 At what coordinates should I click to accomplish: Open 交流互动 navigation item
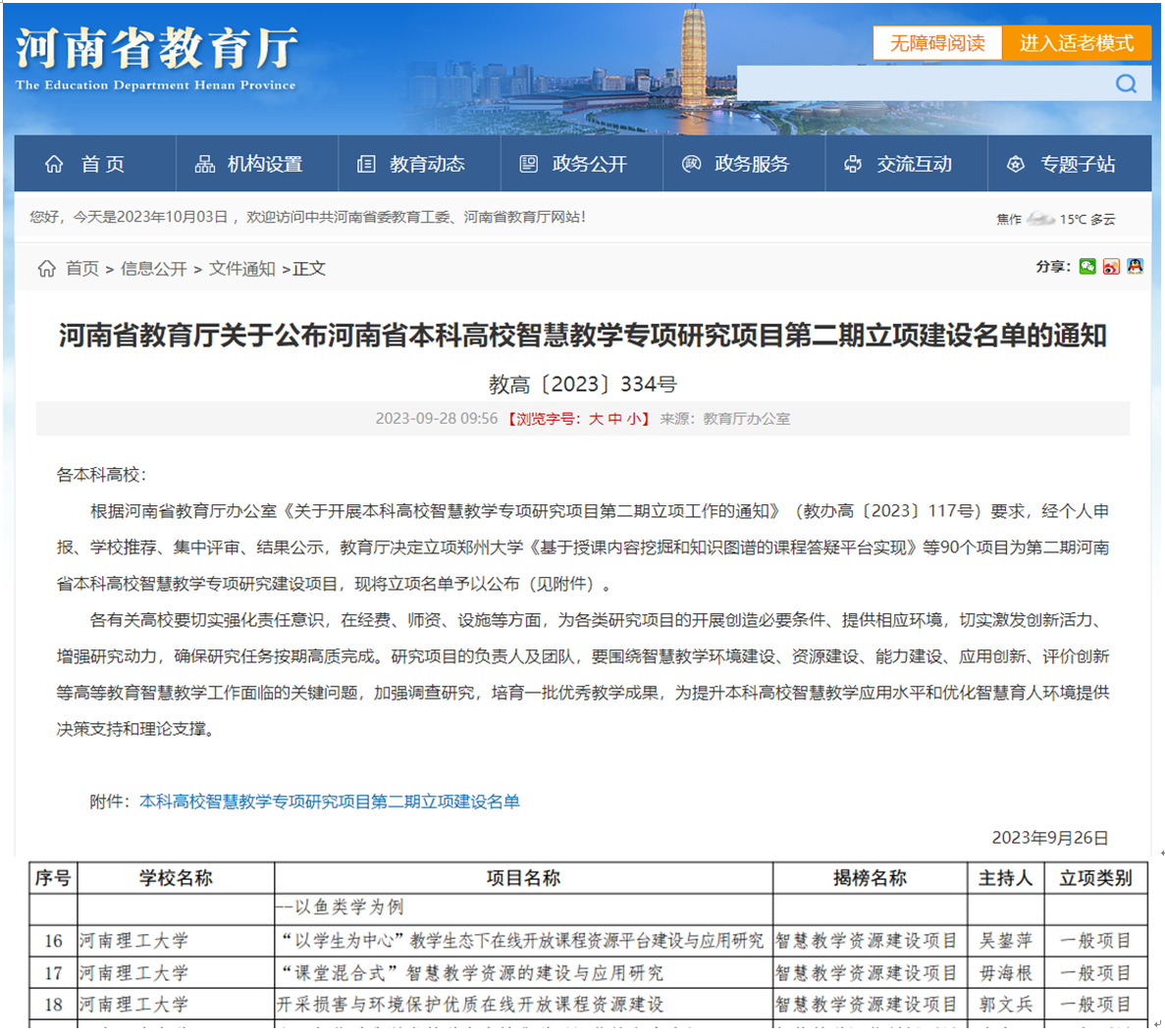[899, 164]
